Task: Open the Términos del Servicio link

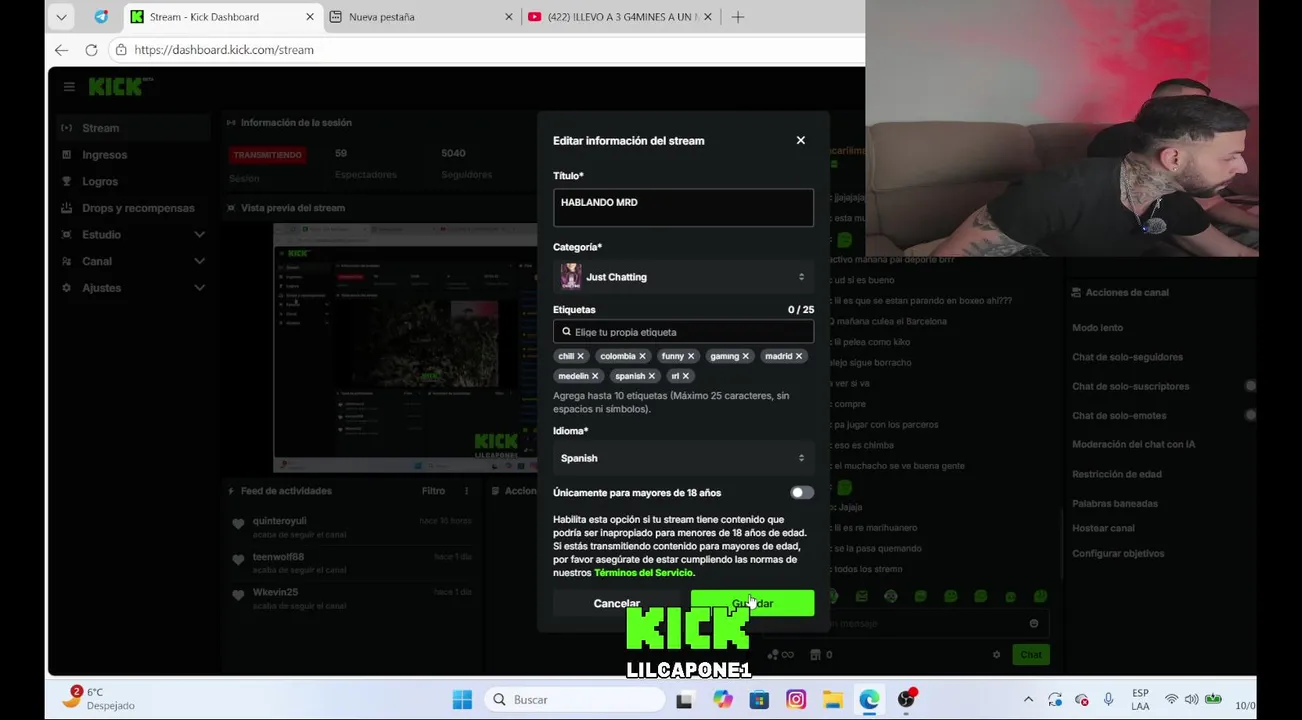Action: point(643,573)
